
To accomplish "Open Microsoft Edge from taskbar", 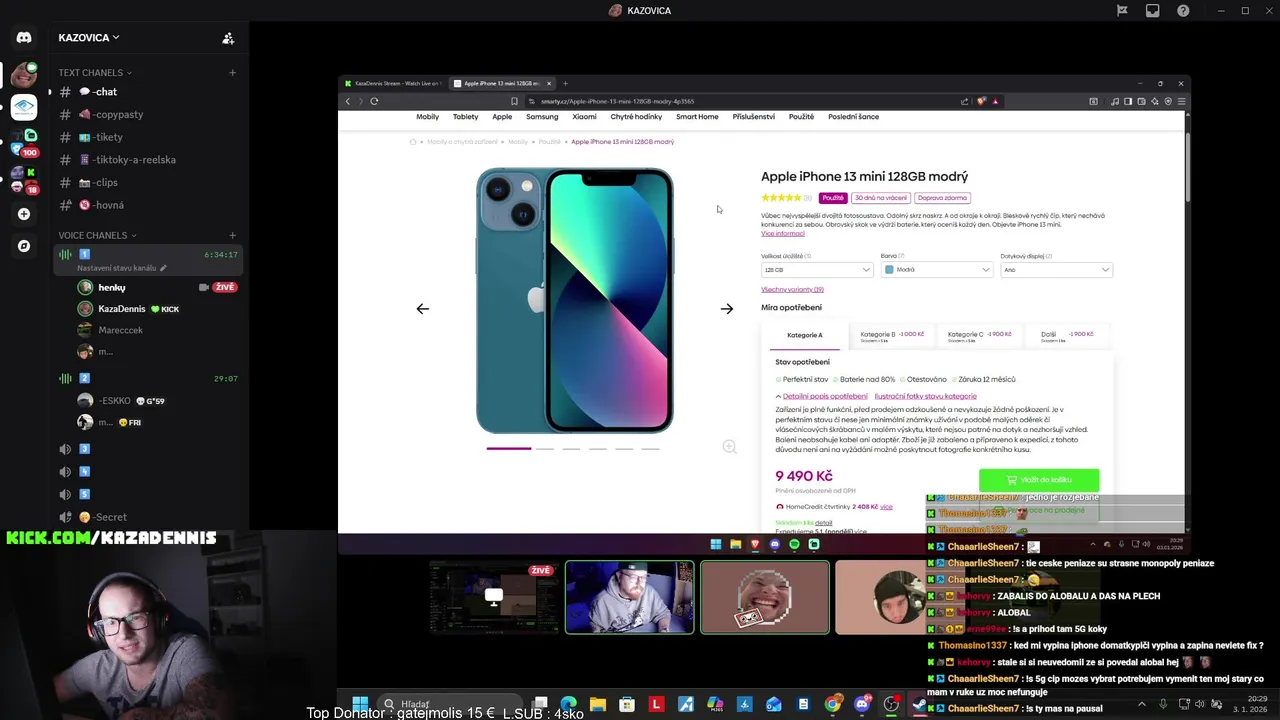I will [569, 704].
